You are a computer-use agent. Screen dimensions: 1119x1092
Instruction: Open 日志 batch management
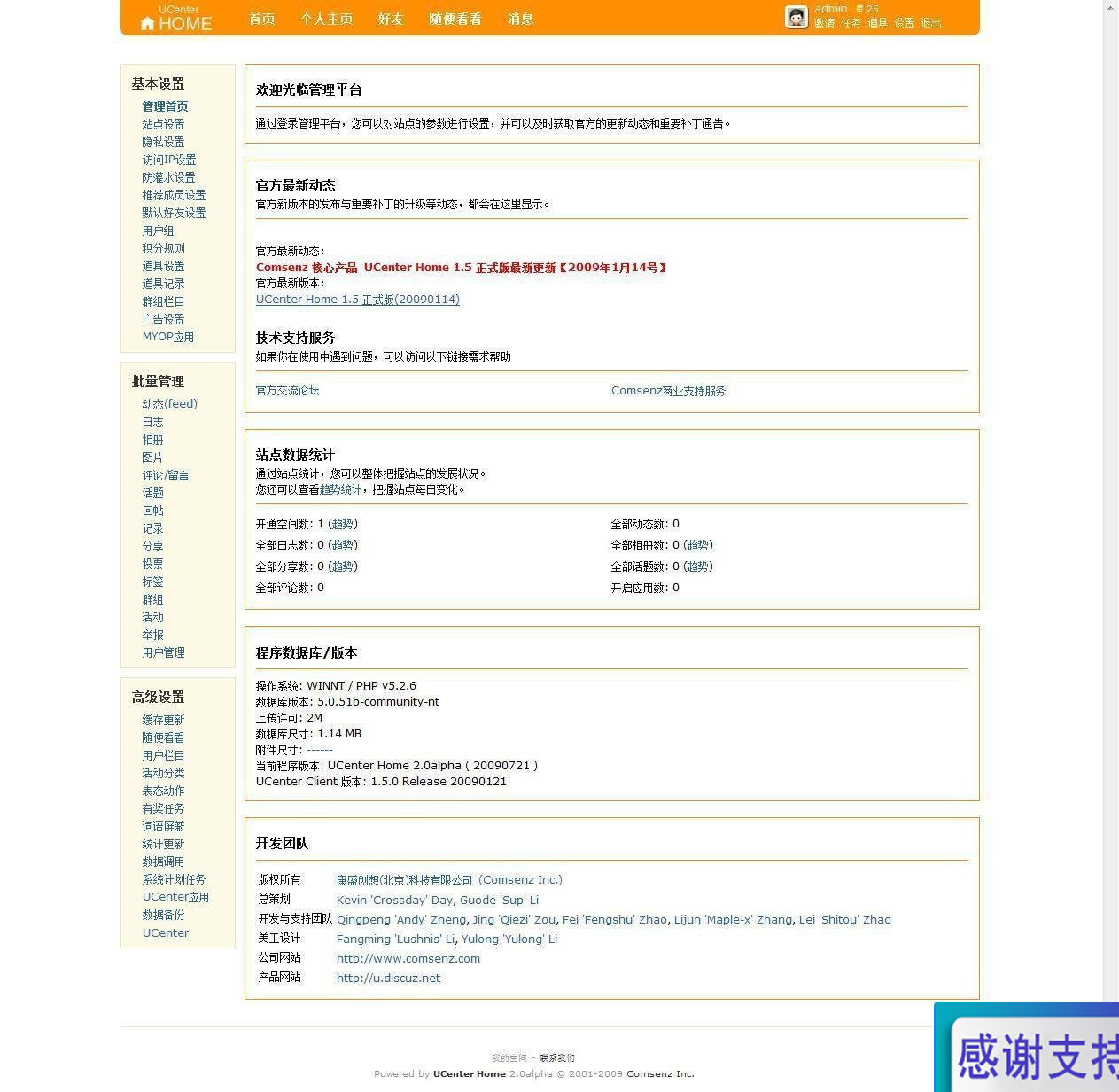[x=152, y=422]
